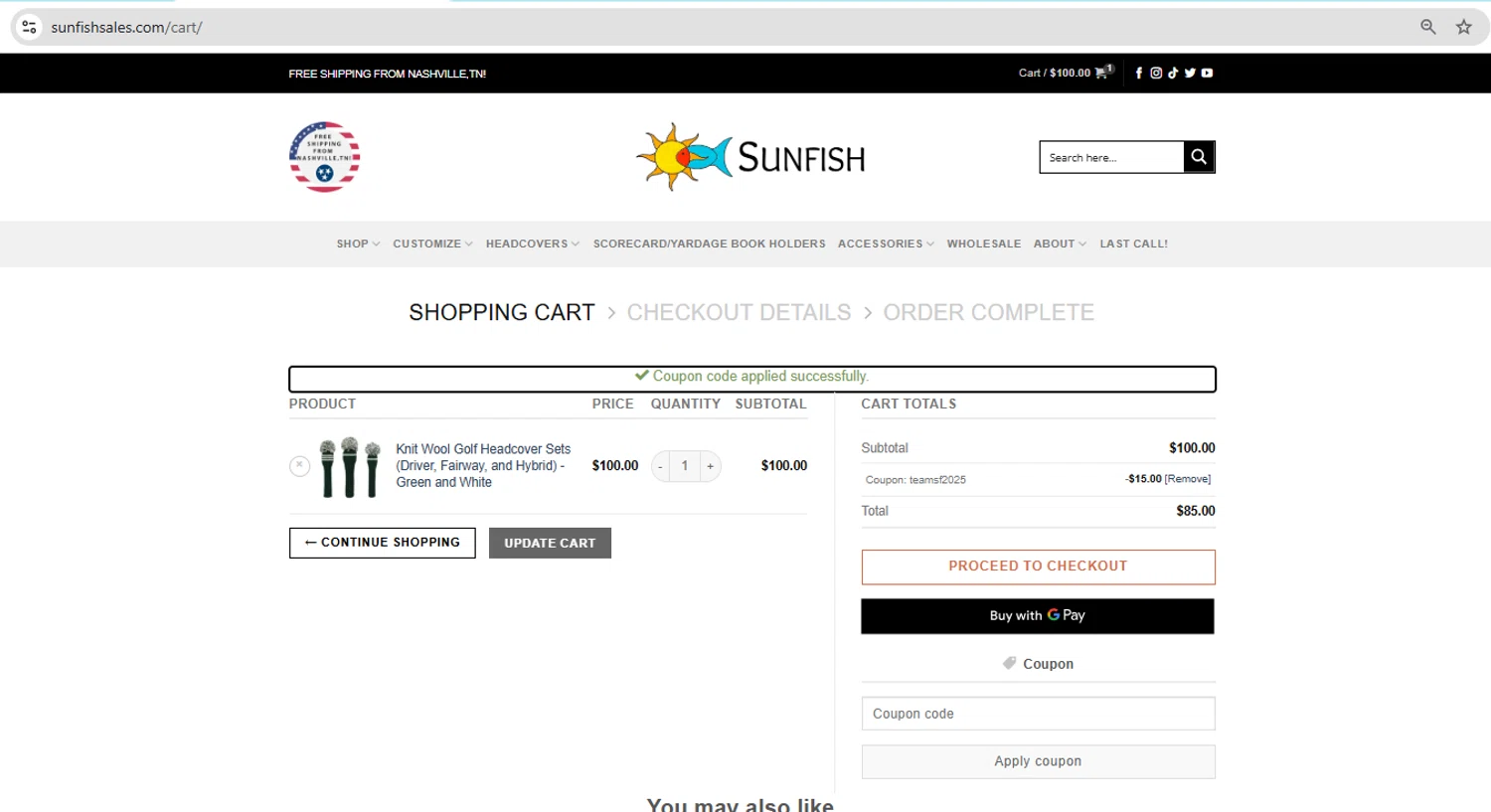Expand the HEADCOVERS menu
1491x812 pixels.
click(x=532, y=244)
